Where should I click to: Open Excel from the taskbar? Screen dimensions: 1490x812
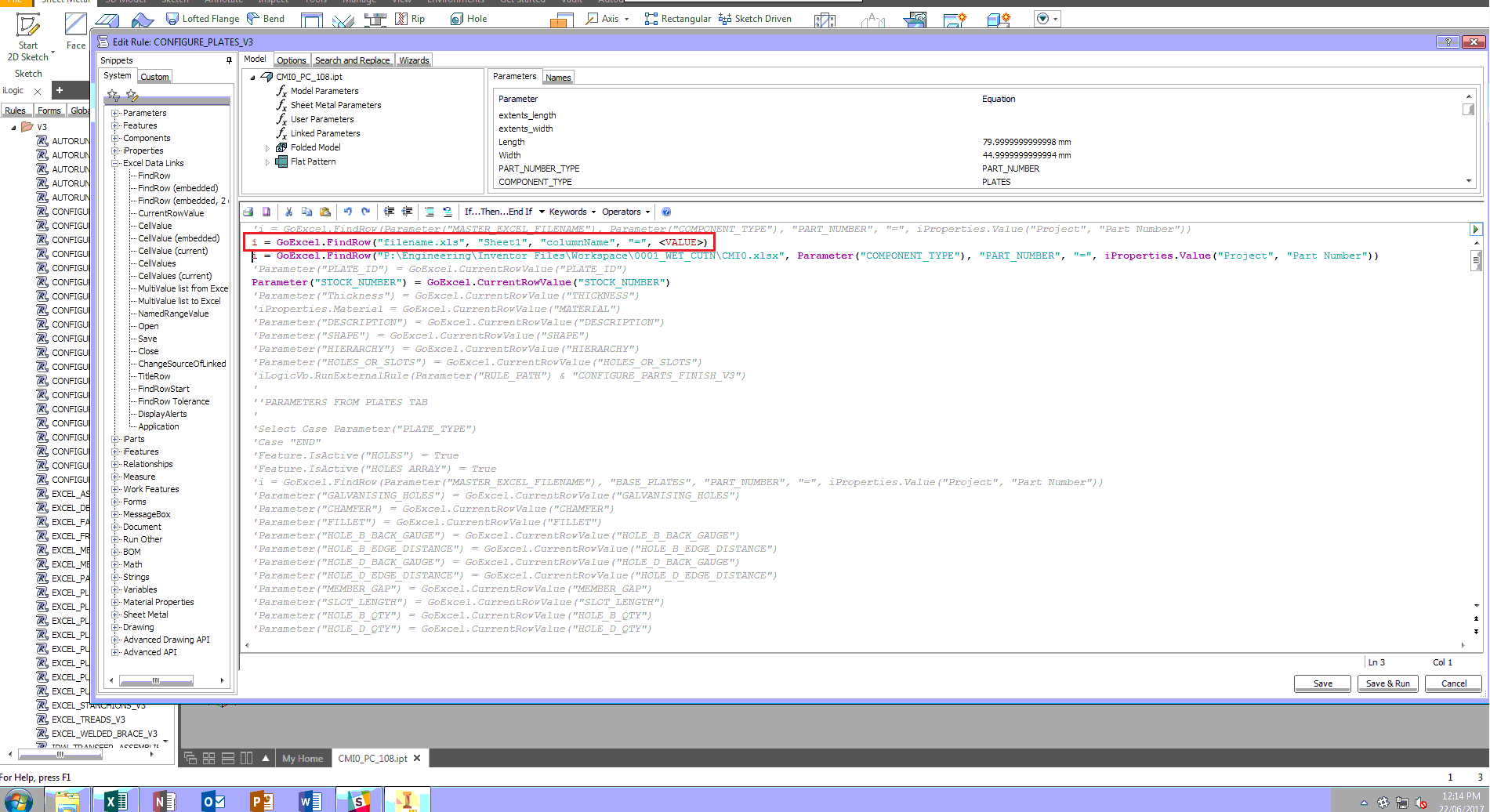(x=115, y=800)
